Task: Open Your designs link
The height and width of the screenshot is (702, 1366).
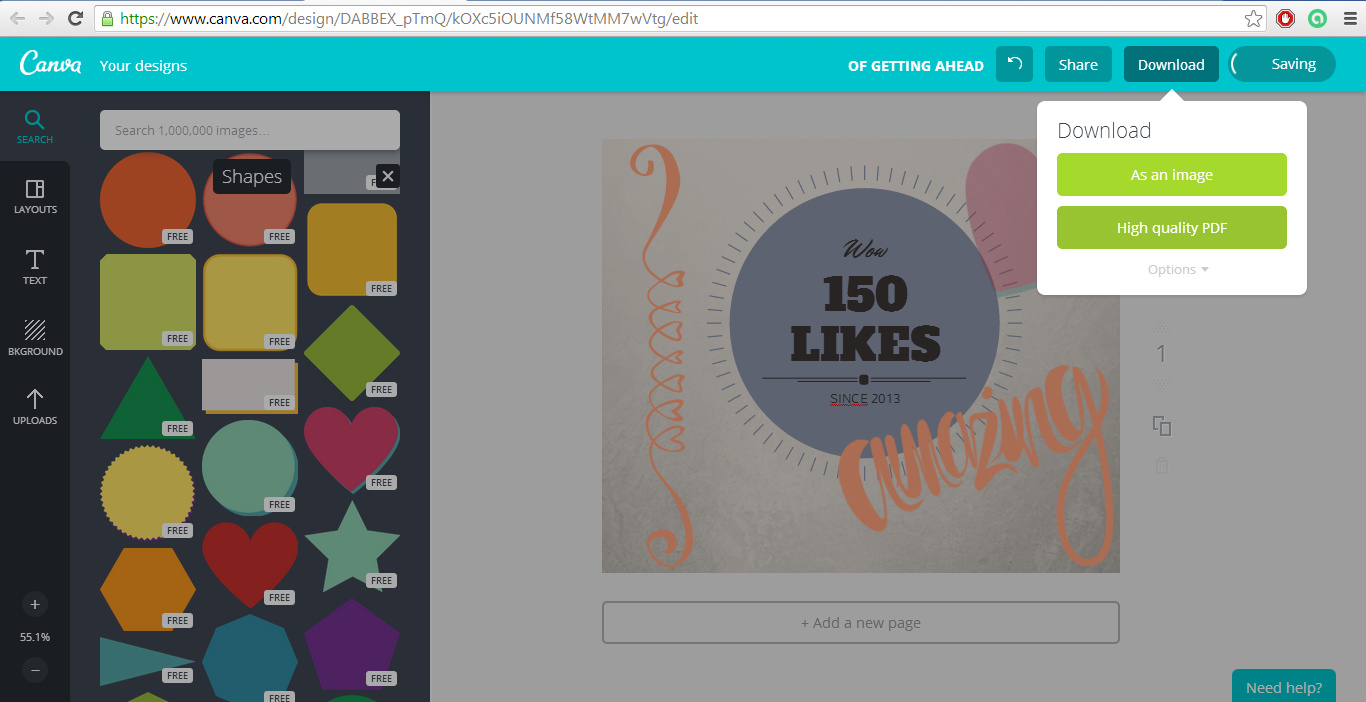Action: click(x=143, y=66)
